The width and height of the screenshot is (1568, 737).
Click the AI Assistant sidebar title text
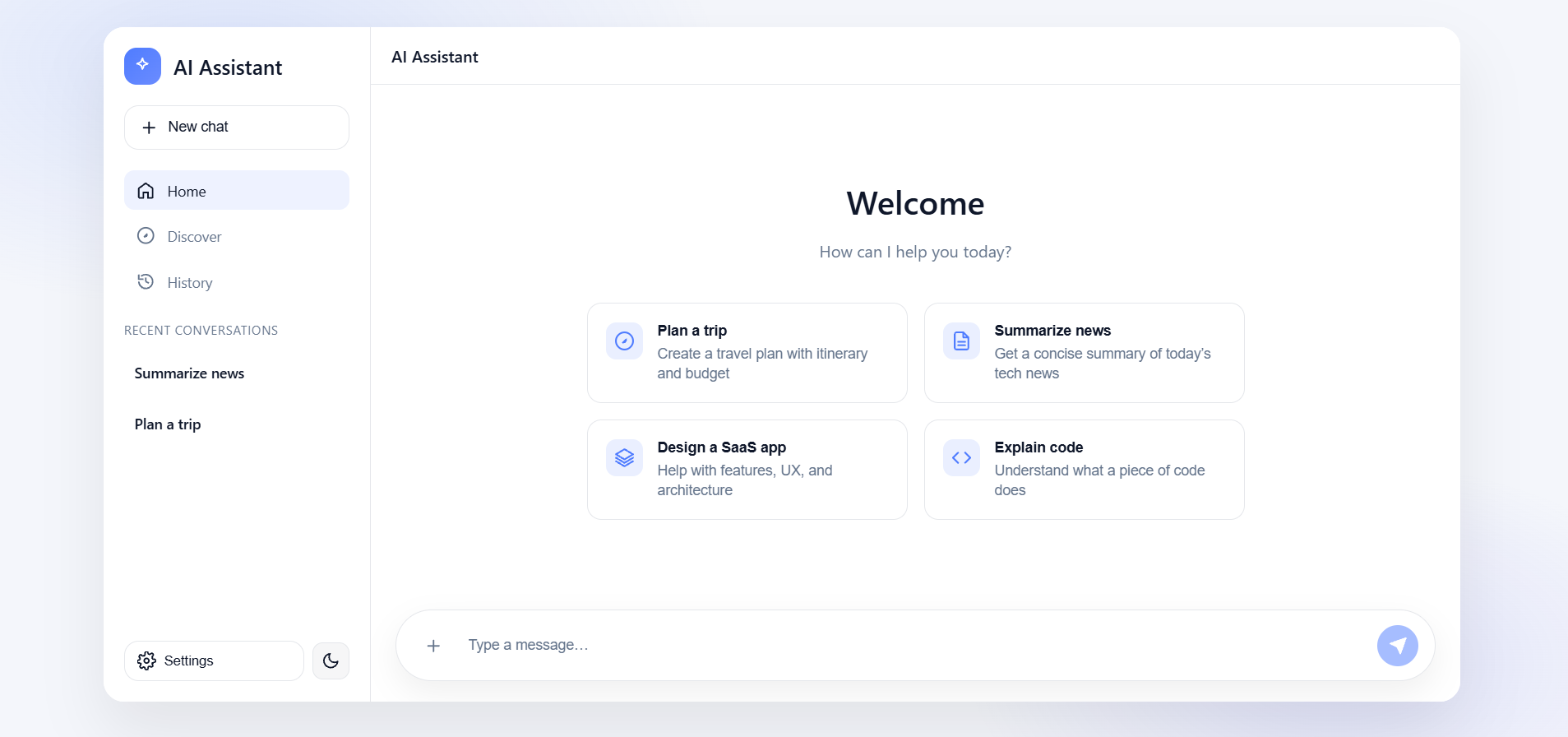click(228, 67)
